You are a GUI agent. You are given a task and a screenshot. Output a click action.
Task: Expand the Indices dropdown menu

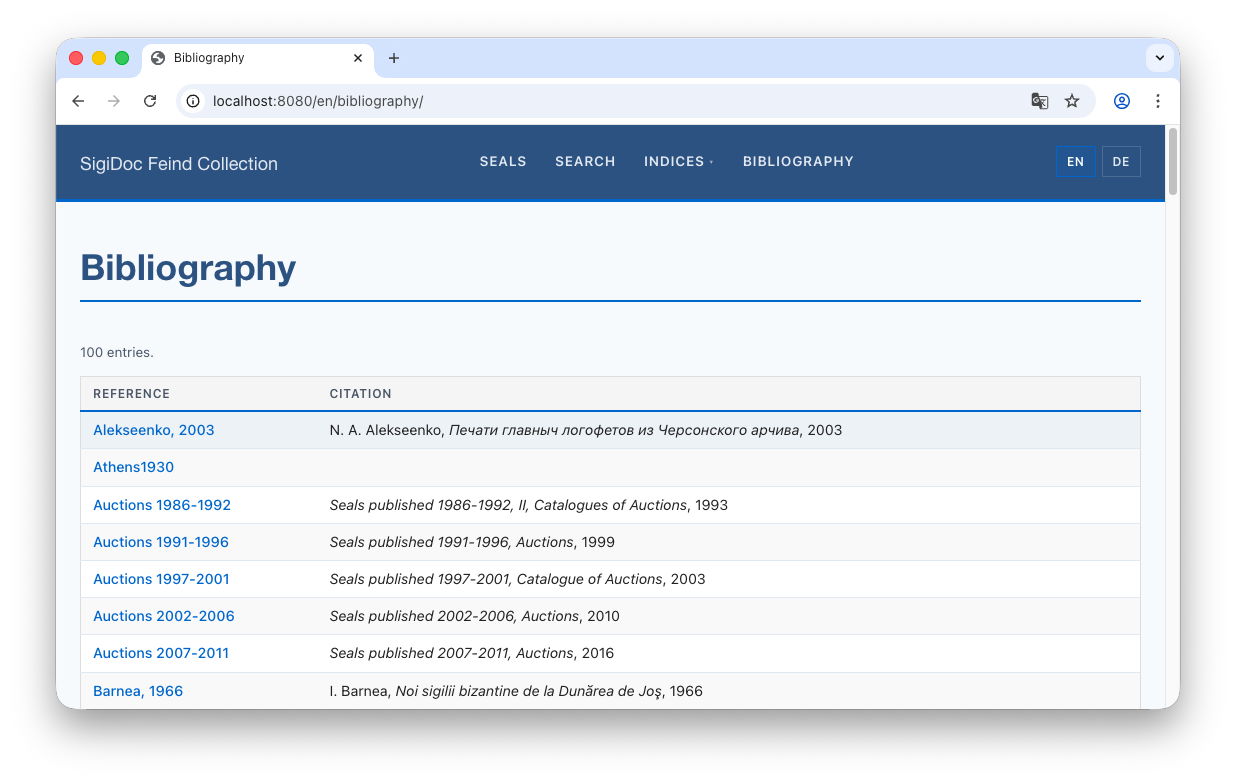click(x=678, y=162)
